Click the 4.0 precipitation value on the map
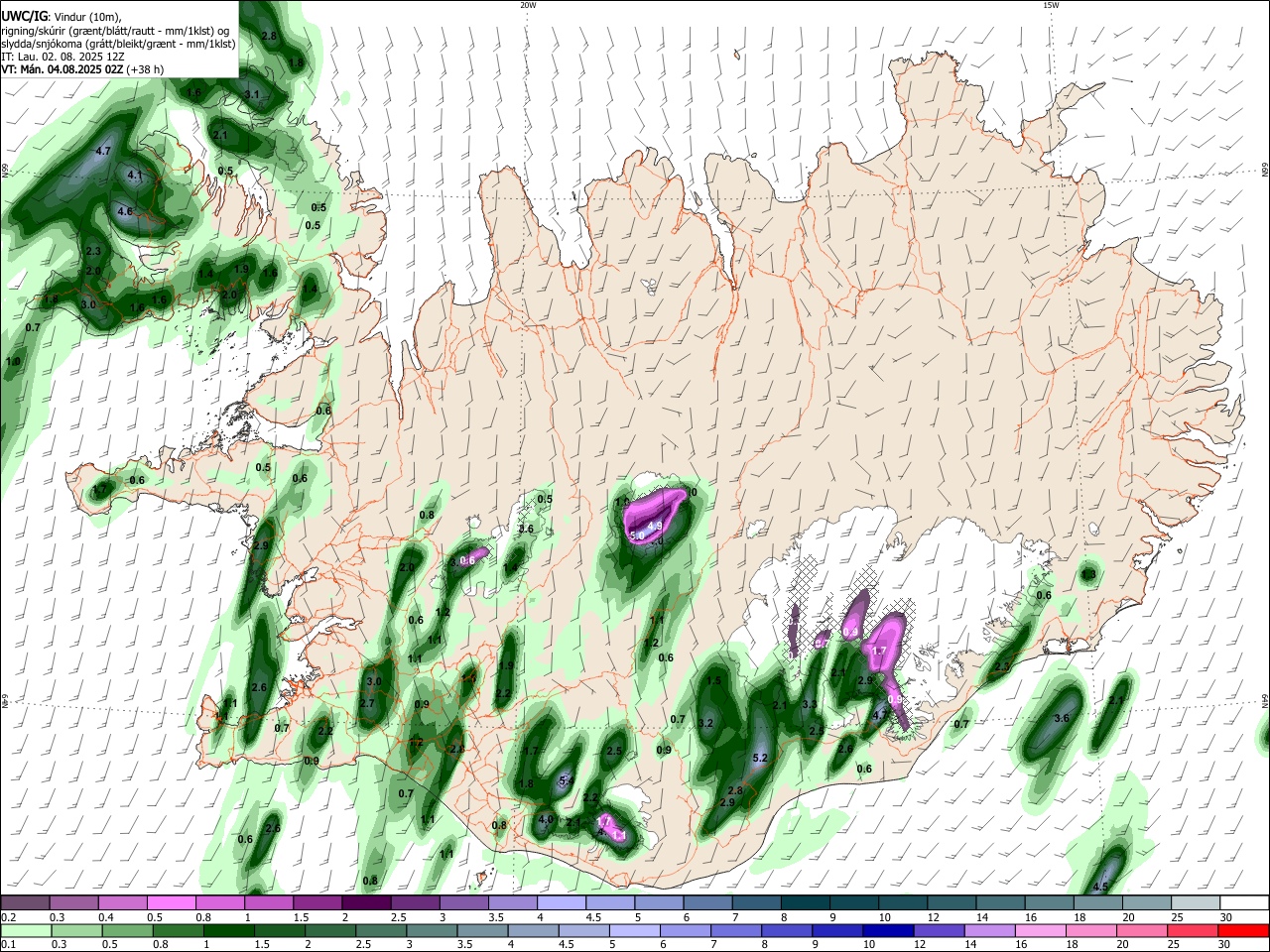1270x952 pixels. (546, 820)
